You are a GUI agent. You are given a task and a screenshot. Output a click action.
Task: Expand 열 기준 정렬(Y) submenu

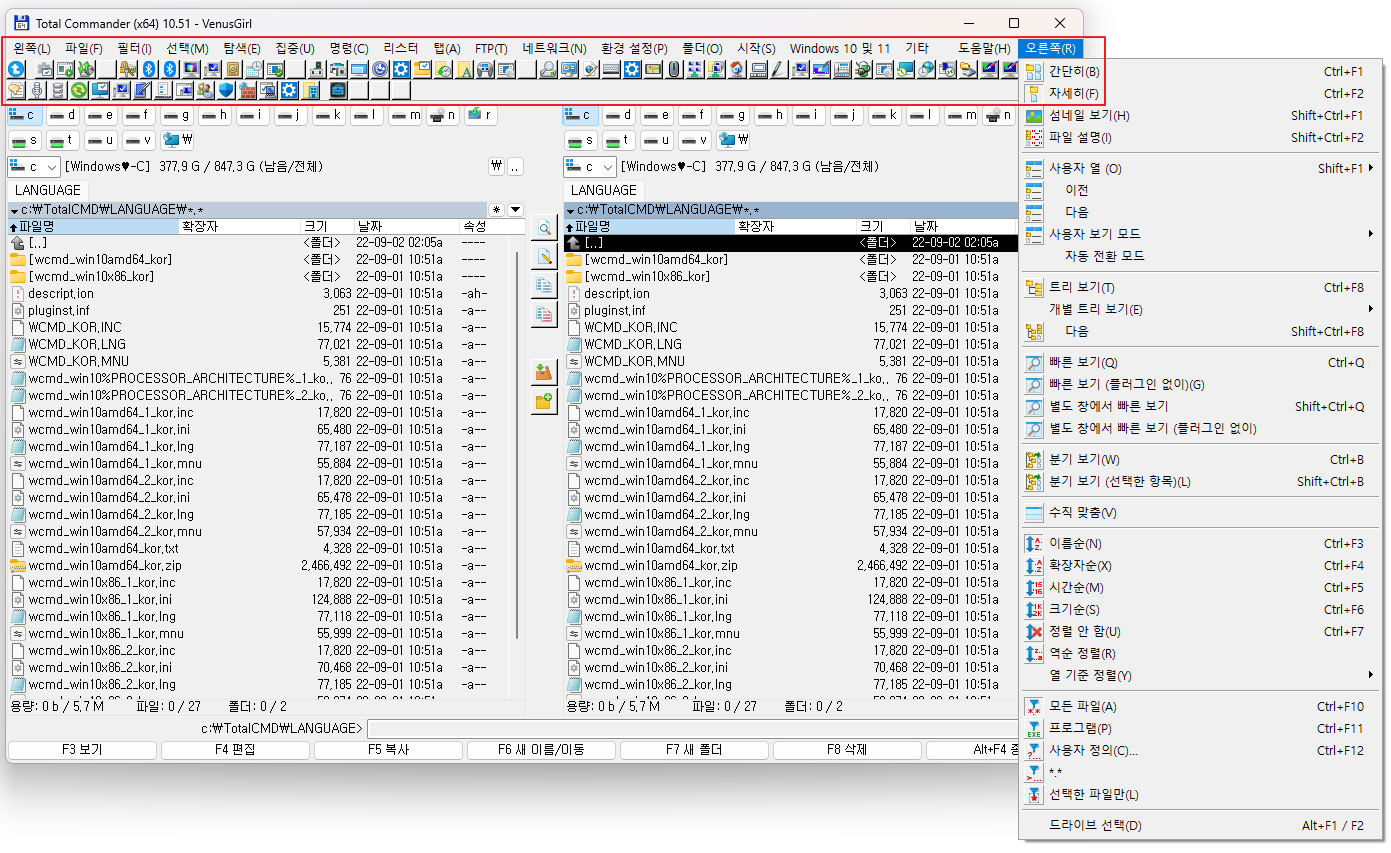[1198, 676]
